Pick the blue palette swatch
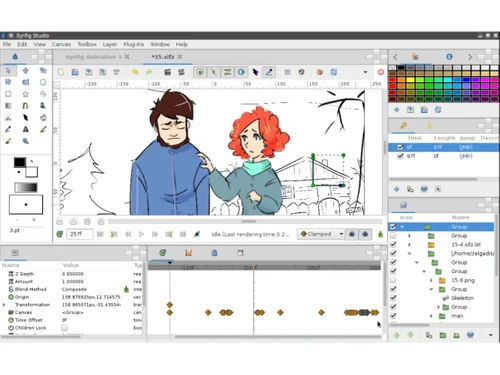 coord(467,80)
